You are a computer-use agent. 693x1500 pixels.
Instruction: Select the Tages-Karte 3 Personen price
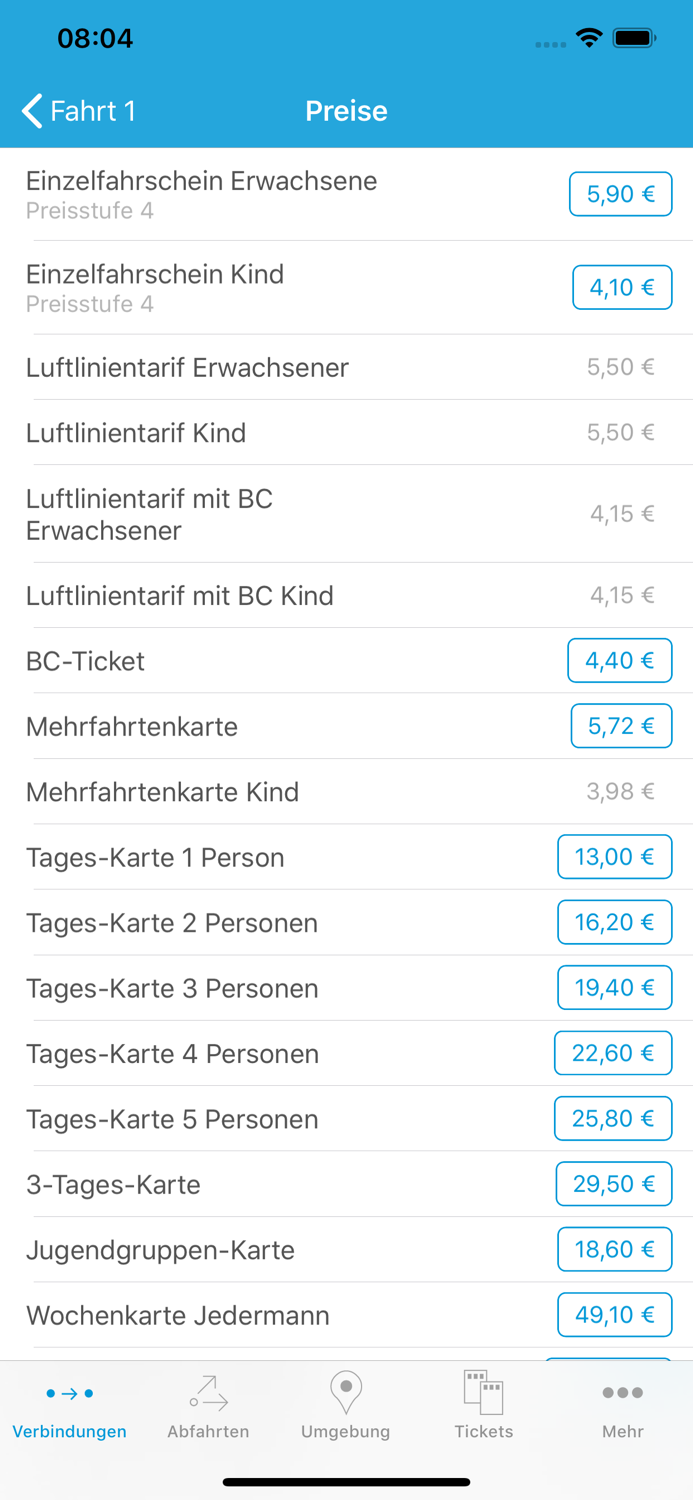click(x=614, y=987)
